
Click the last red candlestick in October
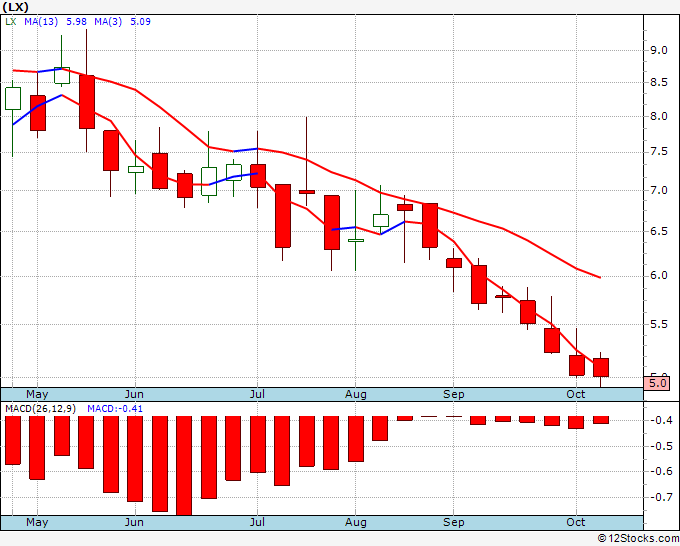pos(601,367)
